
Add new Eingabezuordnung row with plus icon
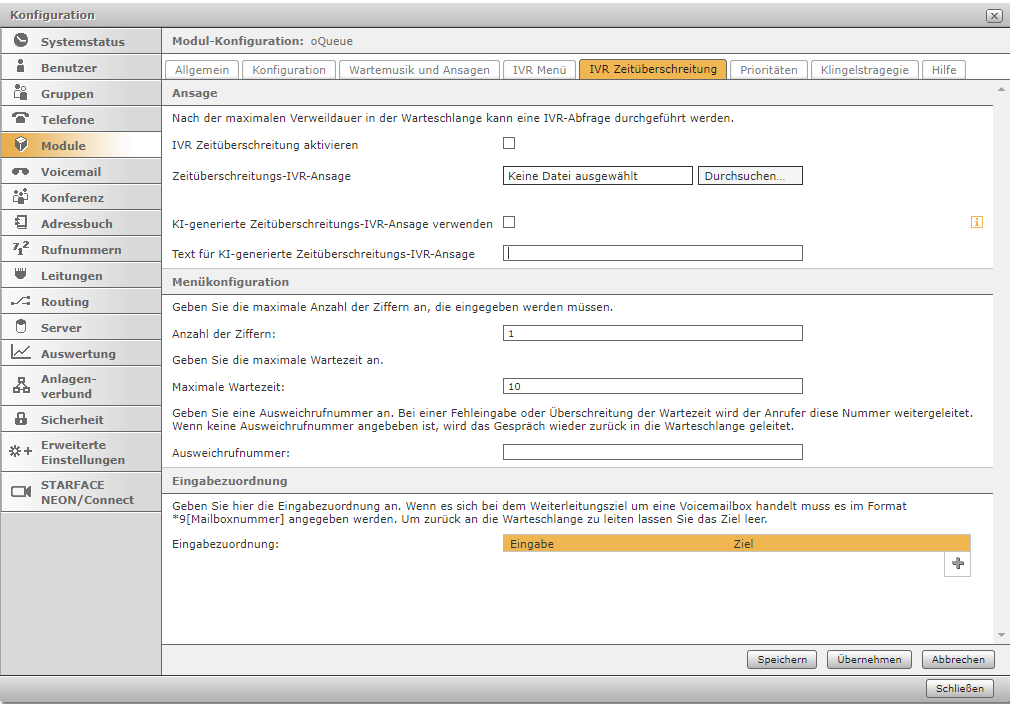pos(958,564)
